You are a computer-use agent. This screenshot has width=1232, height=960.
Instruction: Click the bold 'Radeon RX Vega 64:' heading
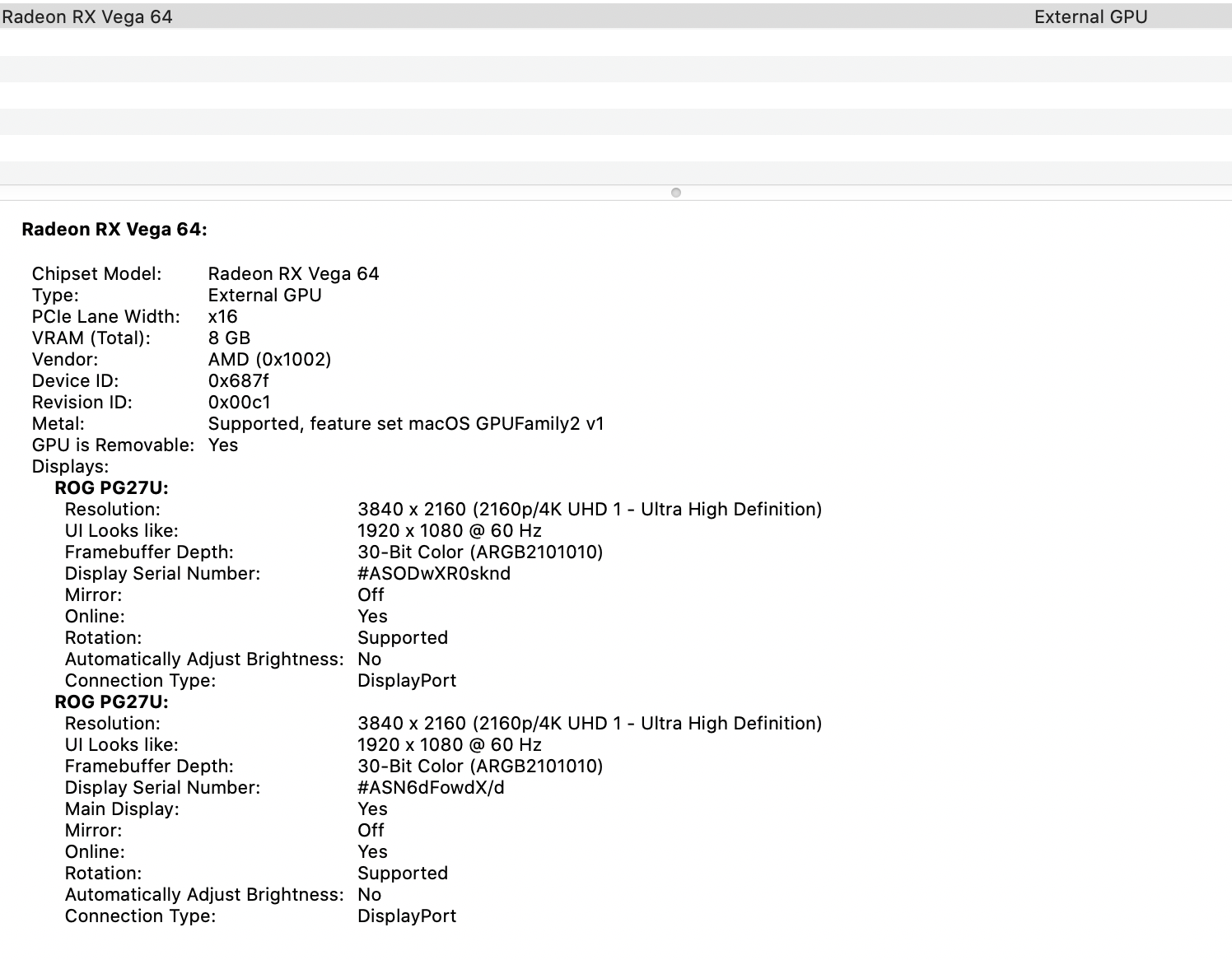(114, 230)
